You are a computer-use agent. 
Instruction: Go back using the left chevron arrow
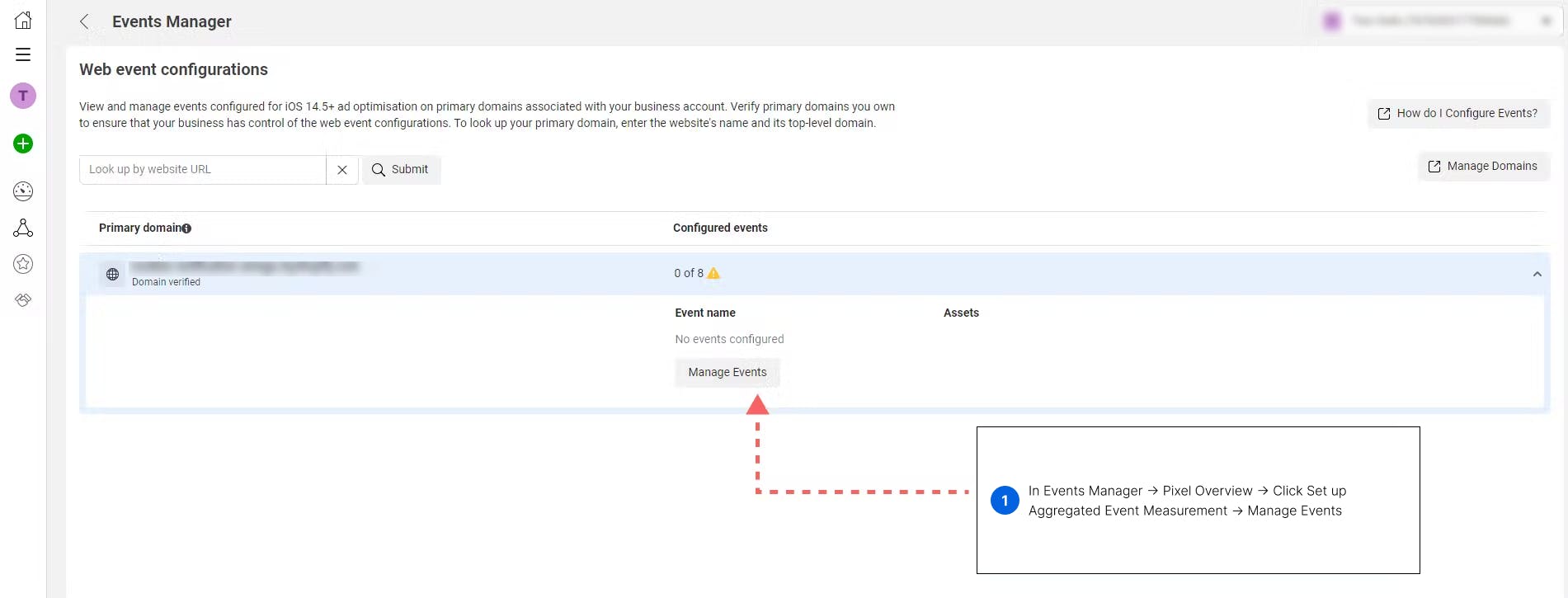click(84, 21)
